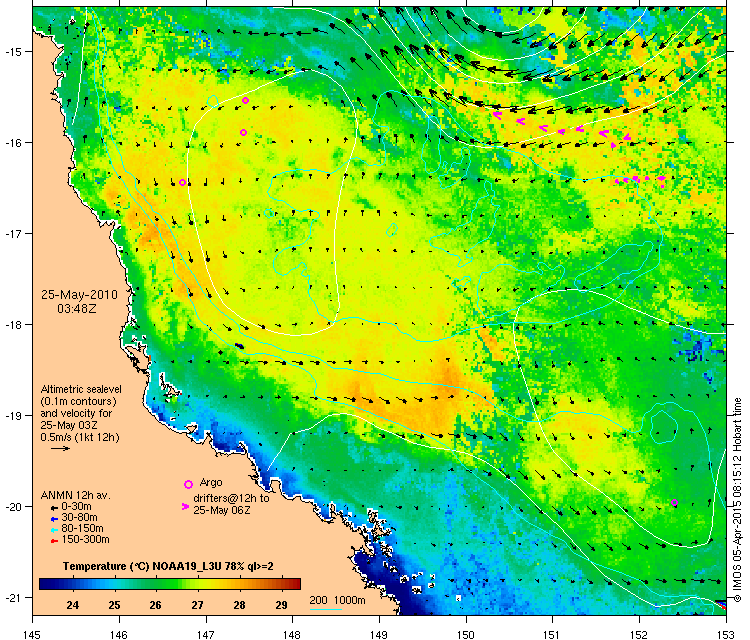
Task: Click the longitude axis label 153
Action: [x=726, y=635]
